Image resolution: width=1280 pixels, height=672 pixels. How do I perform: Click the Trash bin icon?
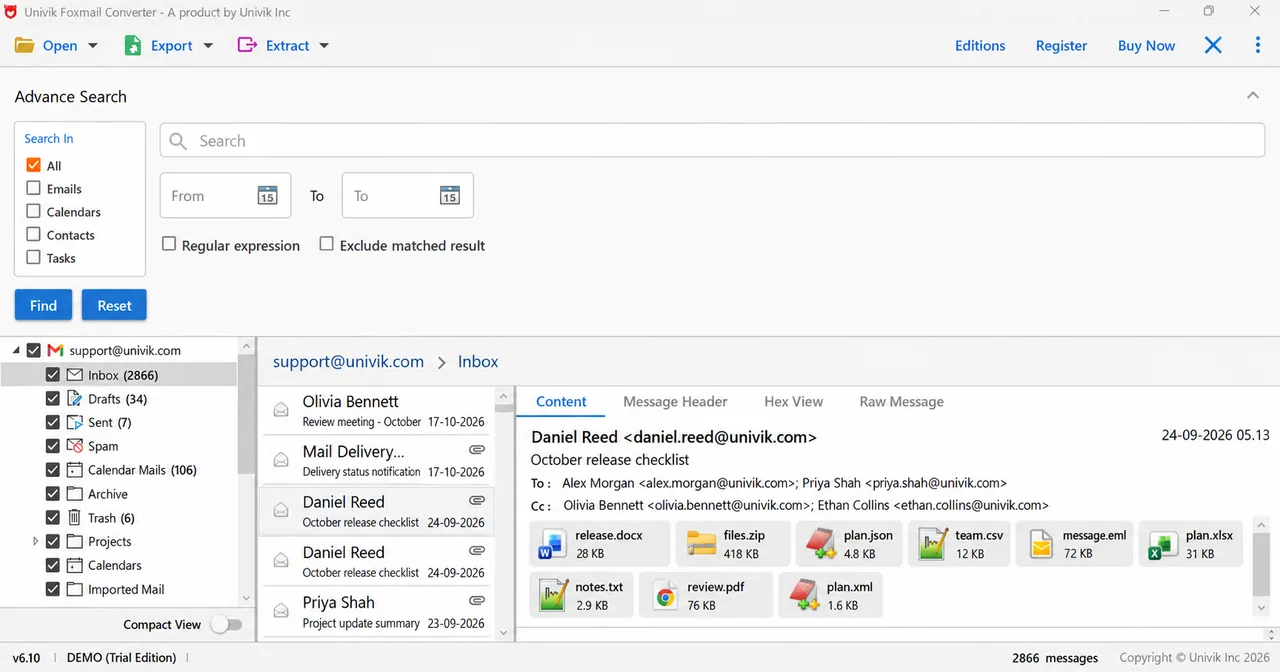[74, 517]
